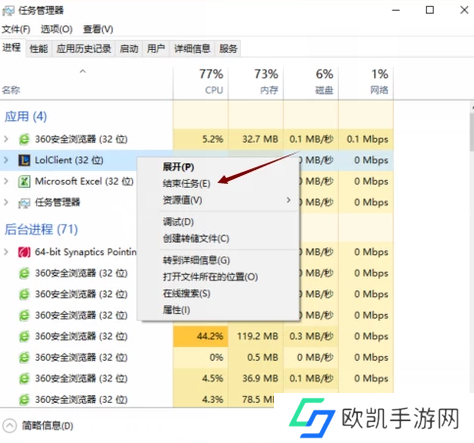
Task: Click the 360 browser icon in the Apps group
Action: tap(24, 139)
